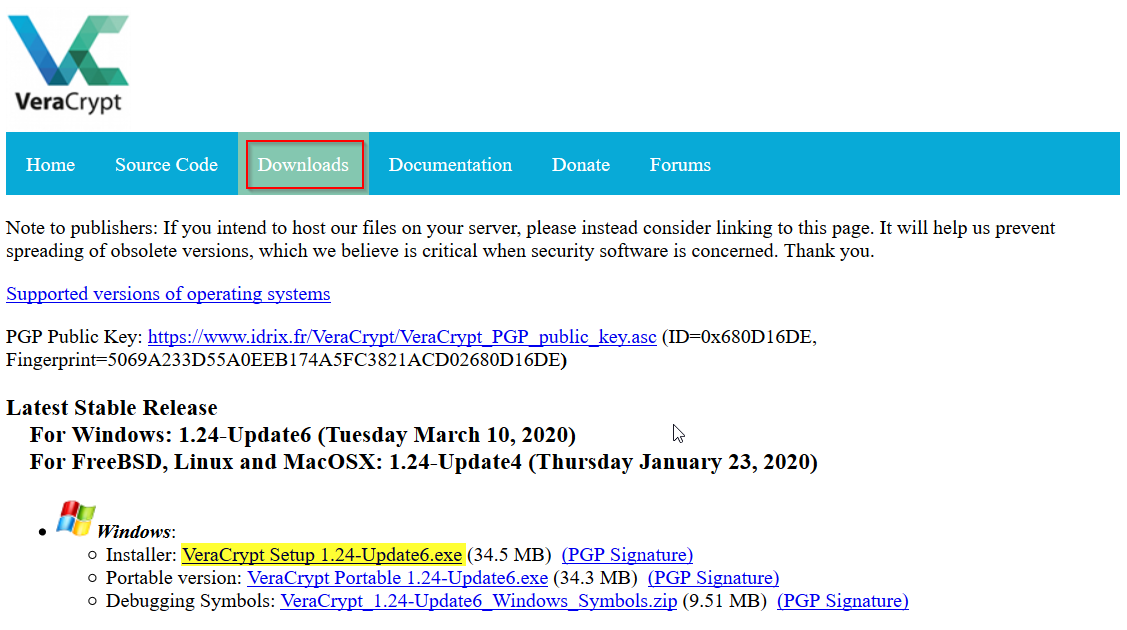Click the Donate menu item
Screen dimensions: 1127x630
pyautogui.click(x=580, y=164)
